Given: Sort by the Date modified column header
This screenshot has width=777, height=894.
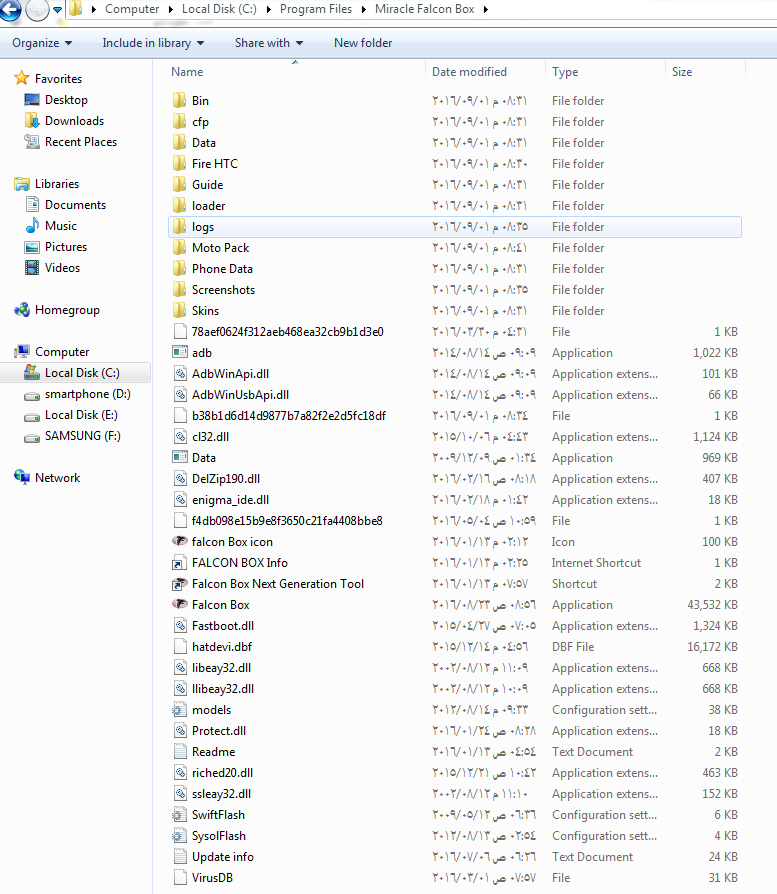Looking at the screenshot, I should pyautogui.click(x=485, y=72).
